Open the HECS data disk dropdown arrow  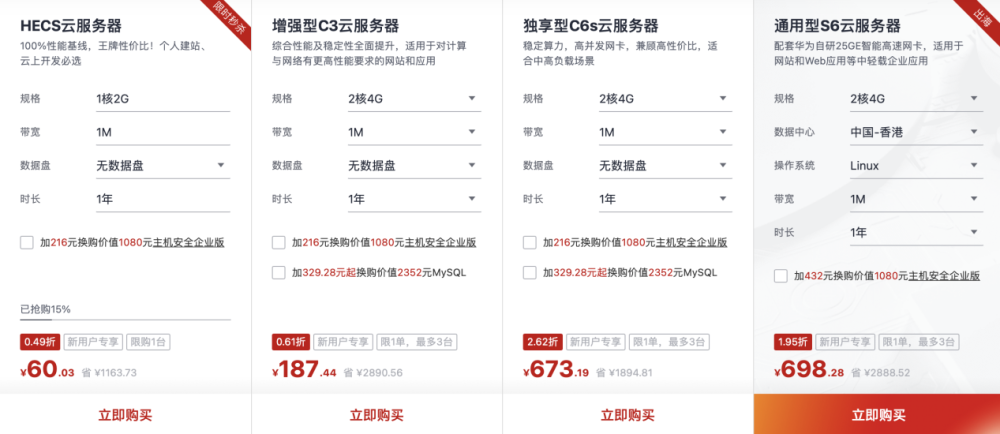point(221,165)
